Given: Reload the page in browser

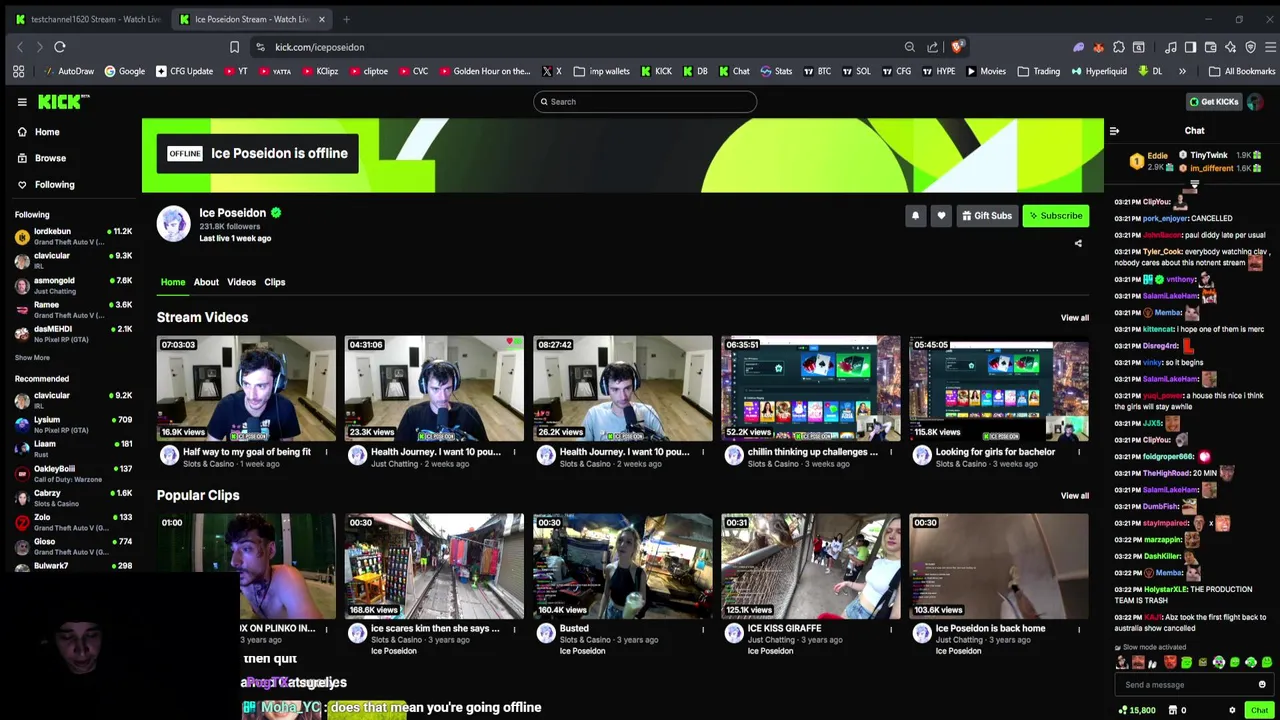Looking at the screenshot, I should [60, 47].
